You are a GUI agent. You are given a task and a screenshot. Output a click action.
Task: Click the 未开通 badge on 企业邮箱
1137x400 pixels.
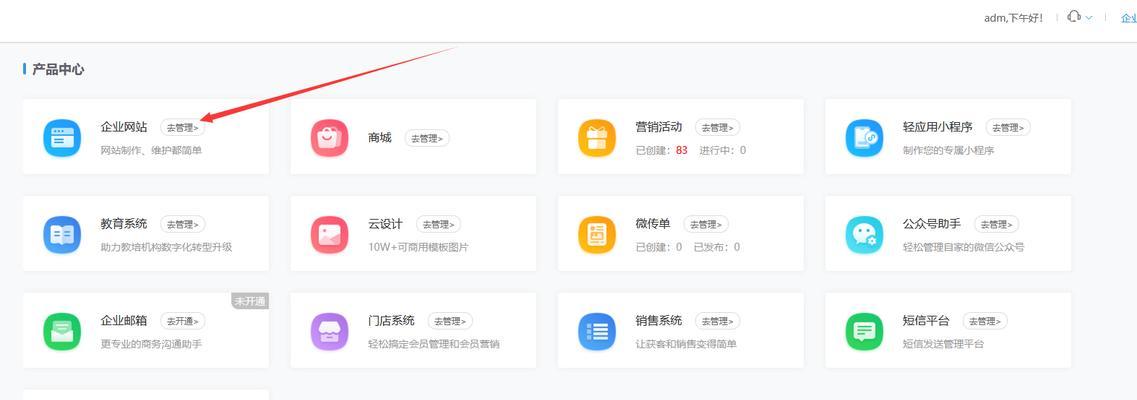pos(250,301)
